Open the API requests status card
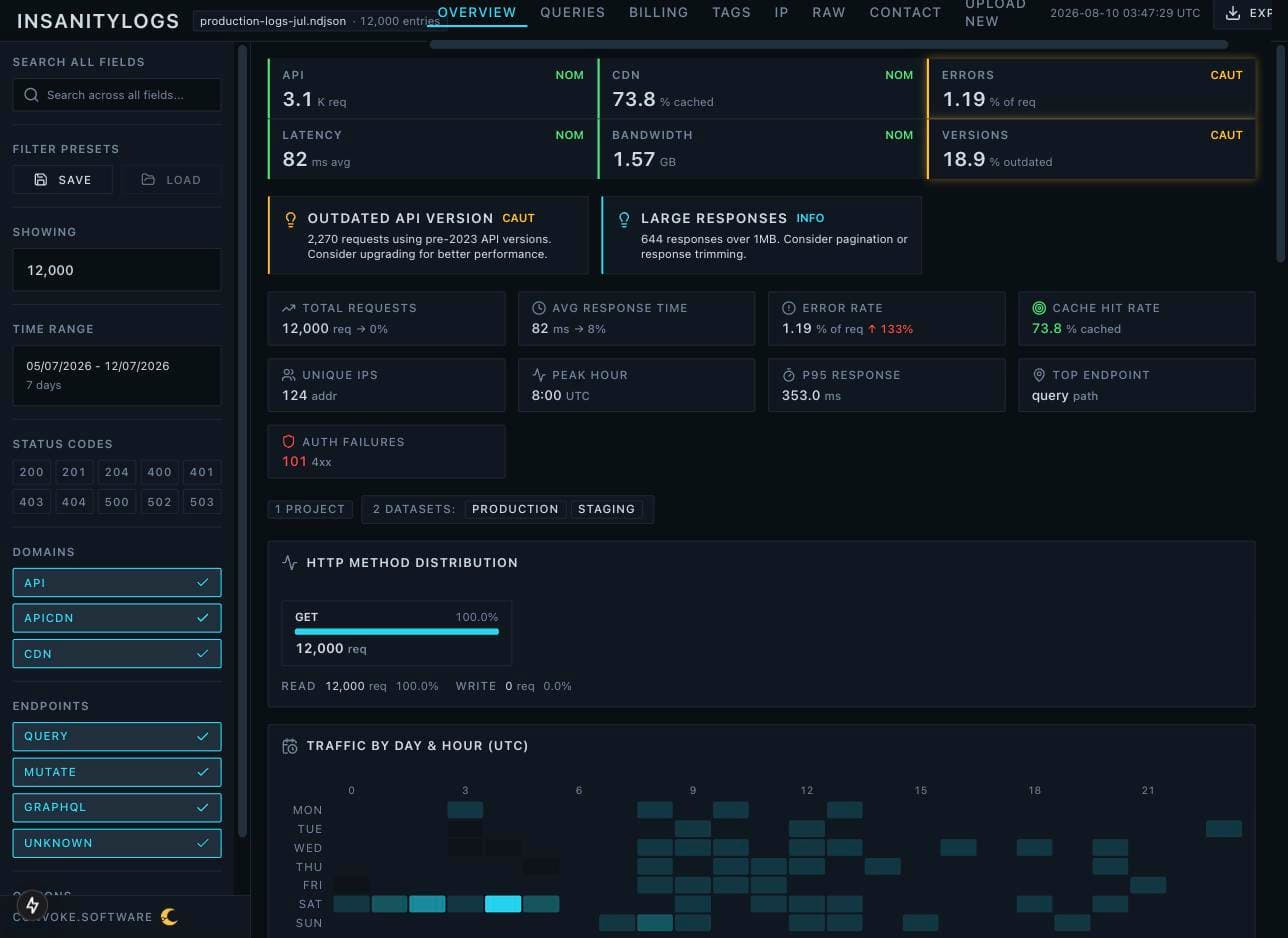Screen dimensions: 1288x938 coord(432,88)
